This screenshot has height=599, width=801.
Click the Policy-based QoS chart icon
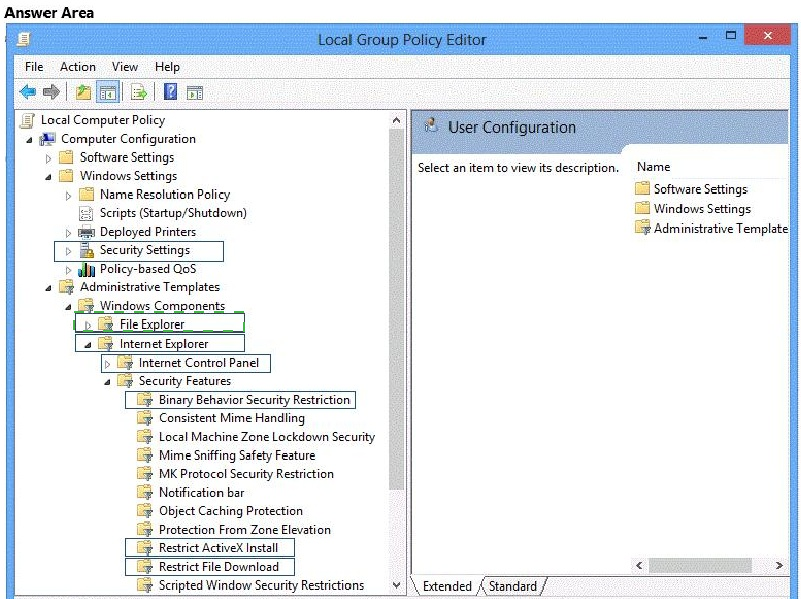click(86, 269)
